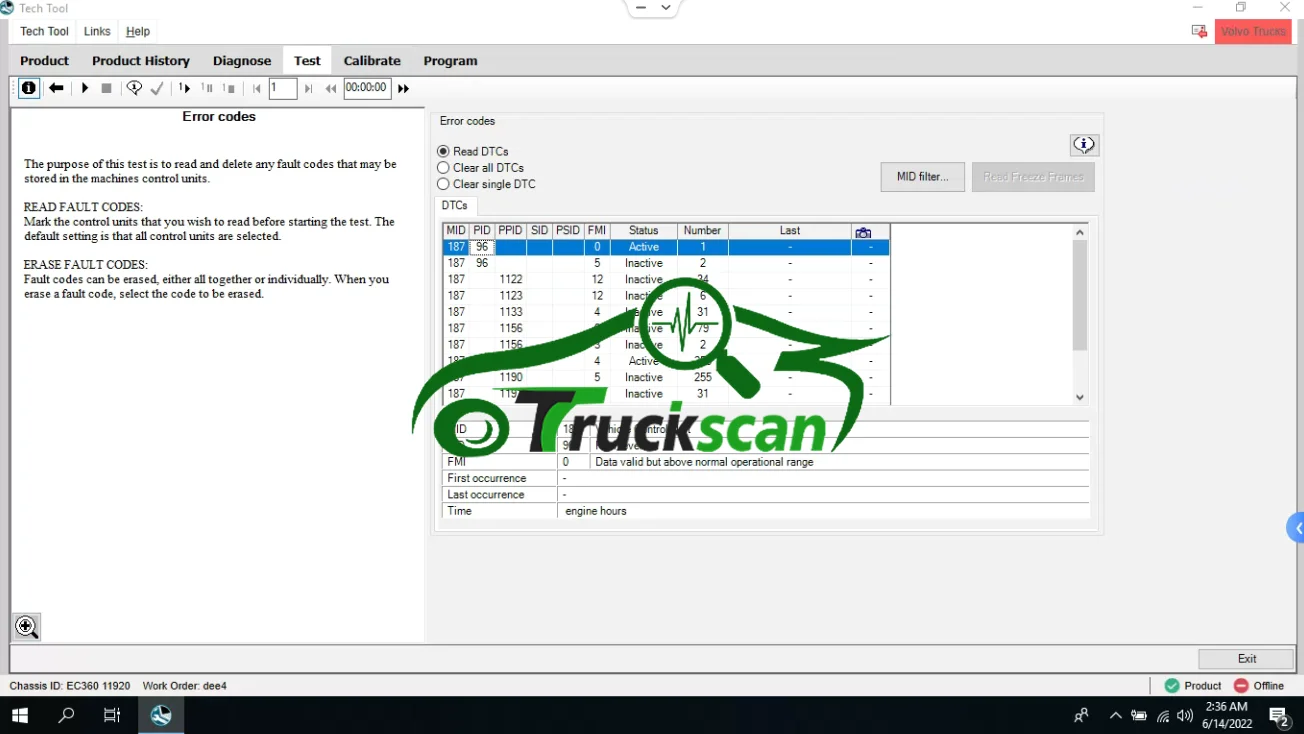
Task: Click the red Offline status icon
Action: click(x=1241, y=686)
